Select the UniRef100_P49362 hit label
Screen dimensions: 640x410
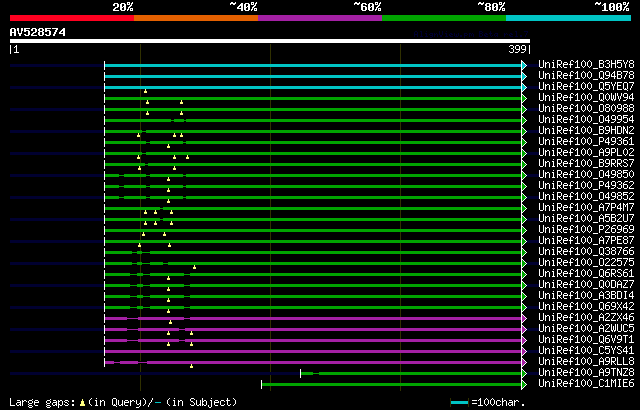click(x=586, y=186)
